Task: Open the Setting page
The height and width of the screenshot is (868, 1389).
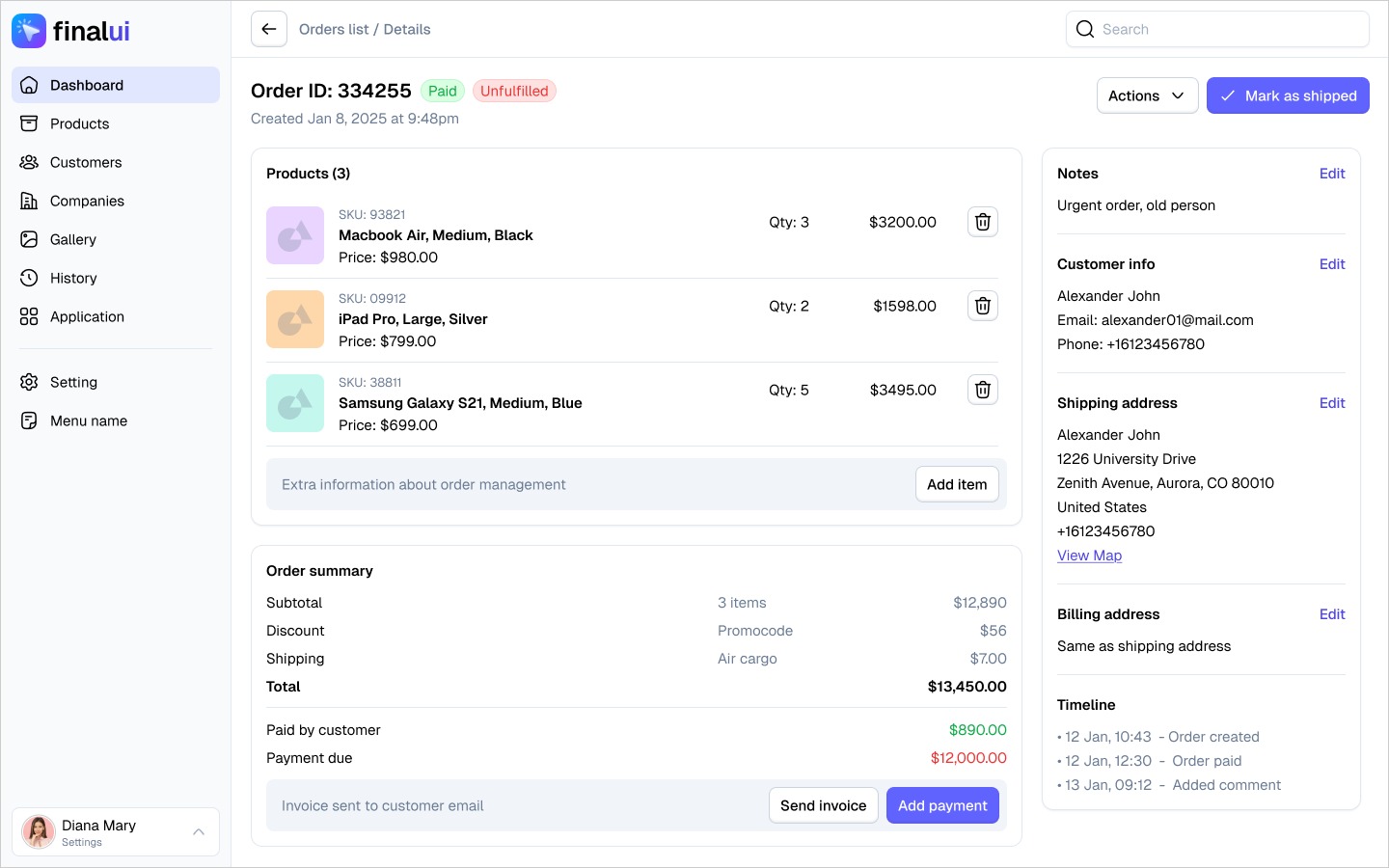Action: 73,382
